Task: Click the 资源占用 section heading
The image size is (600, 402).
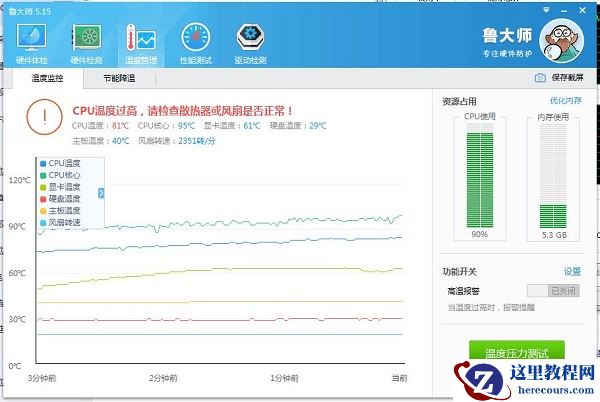Action: 460,101
